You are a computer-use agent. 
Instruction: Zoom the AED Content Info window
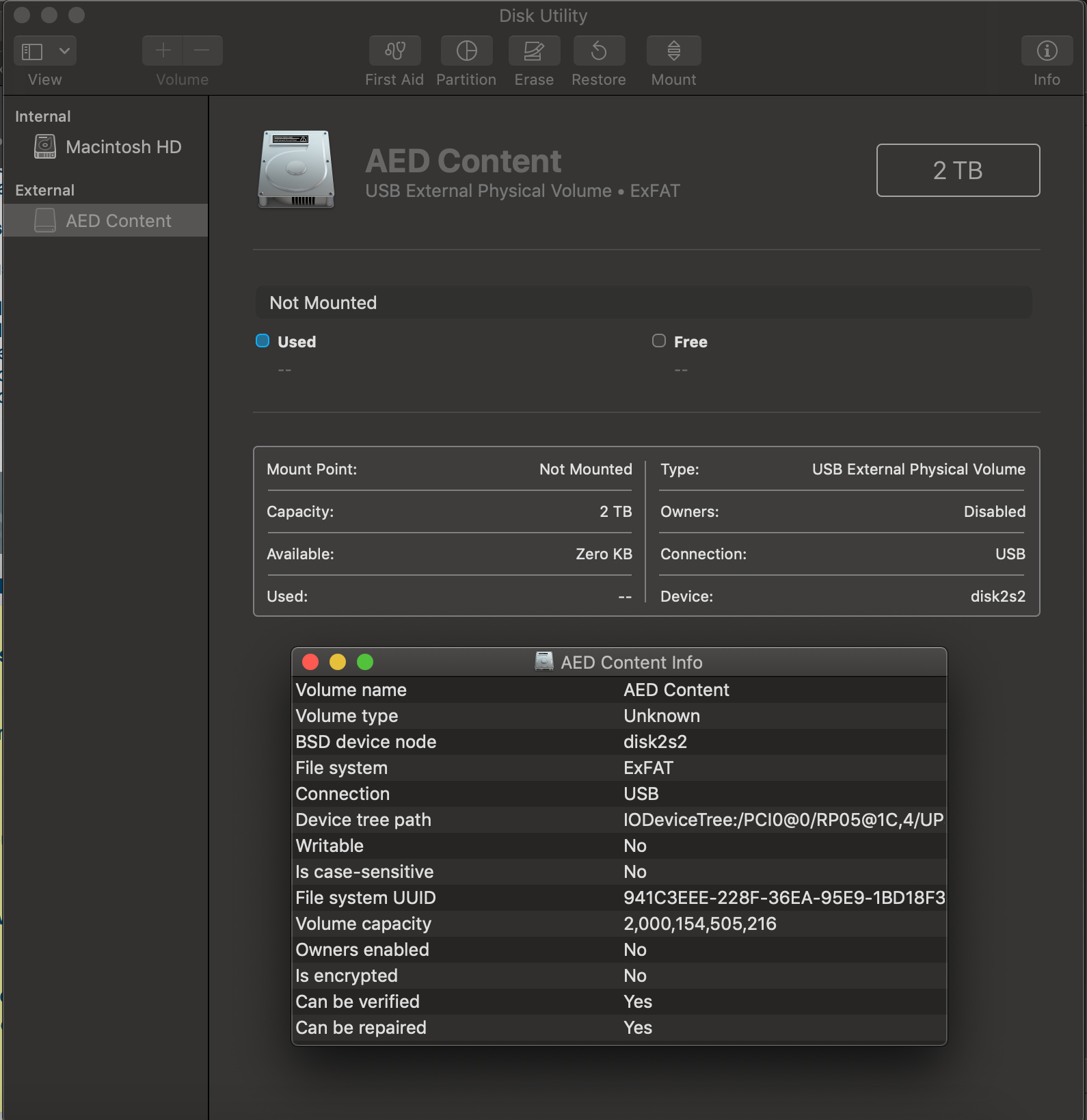click(x=365, y=662)
